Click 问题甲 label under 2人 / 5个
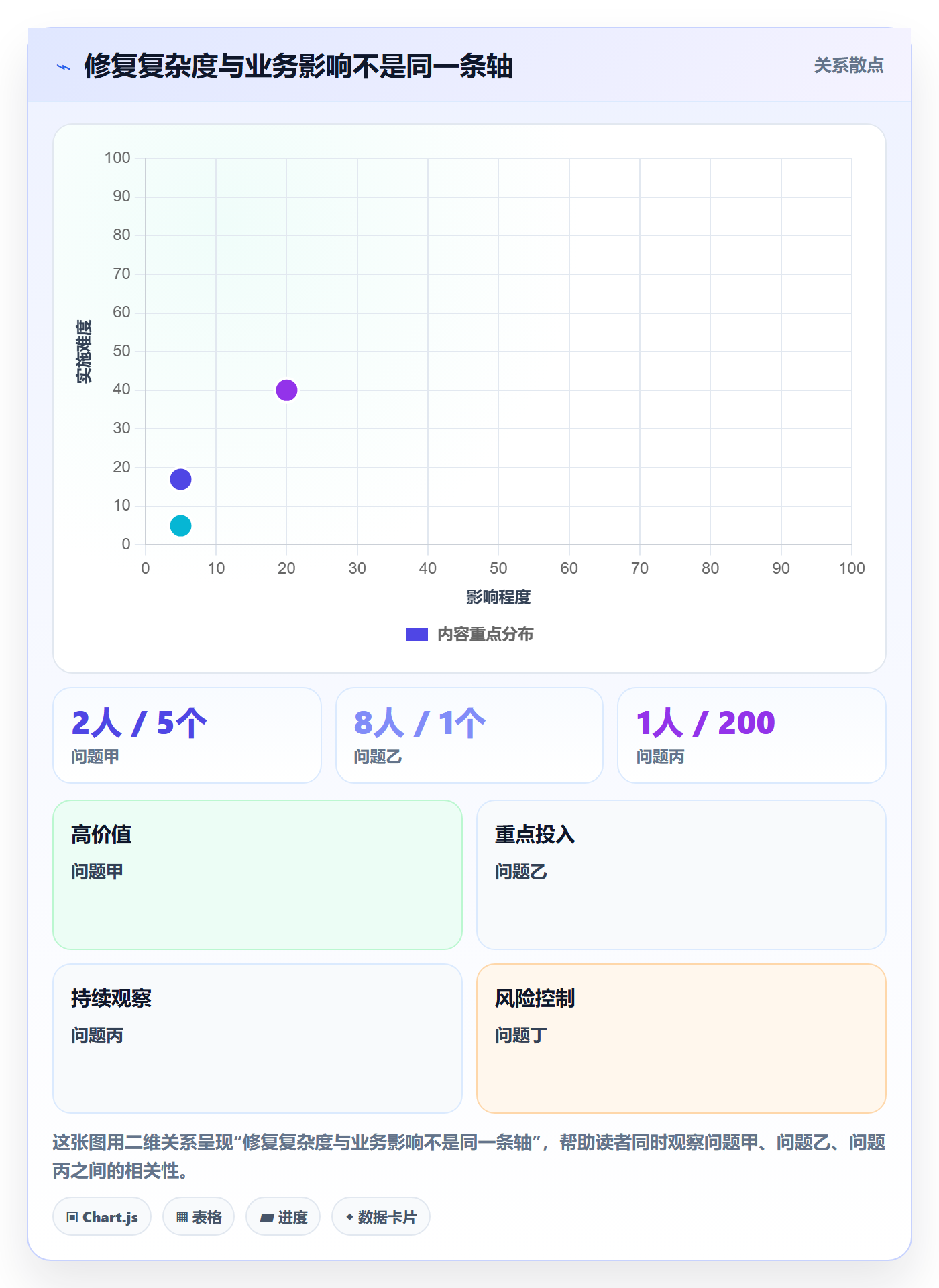939x1288 pixels. click(x=95, y=757)
